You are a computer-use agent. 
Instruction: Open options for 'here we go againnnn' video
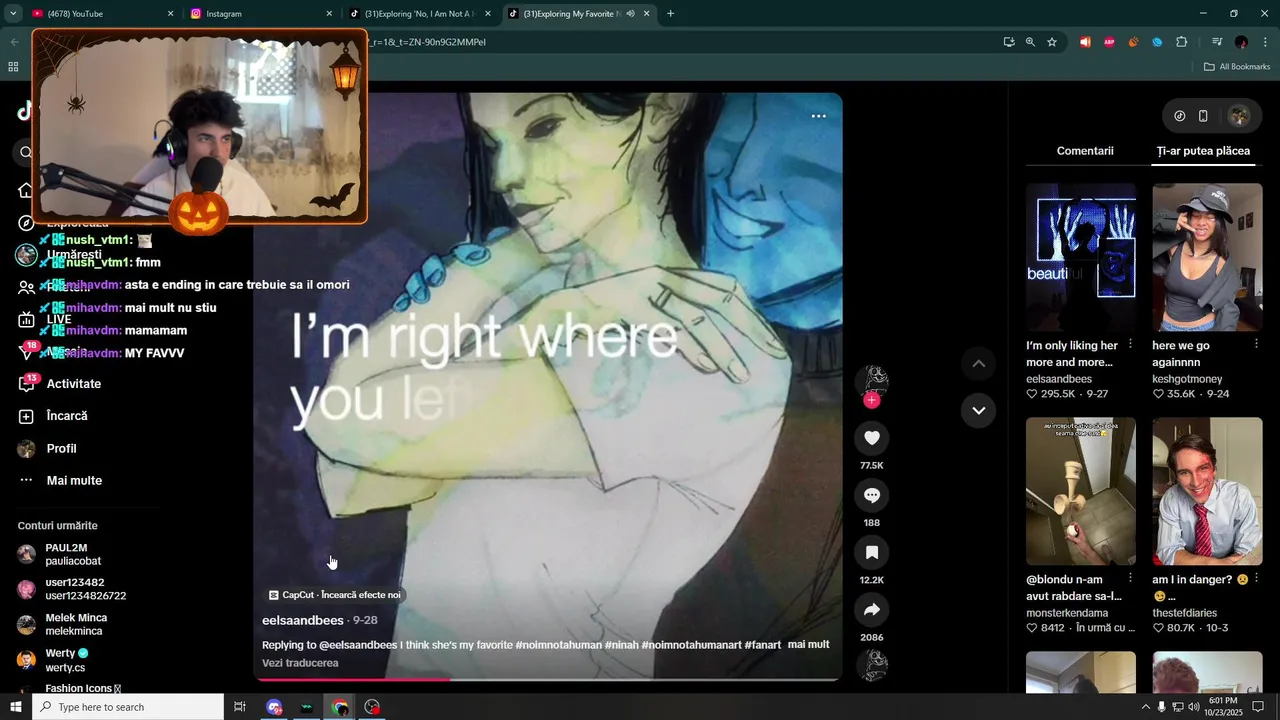tap(1256, 344)
